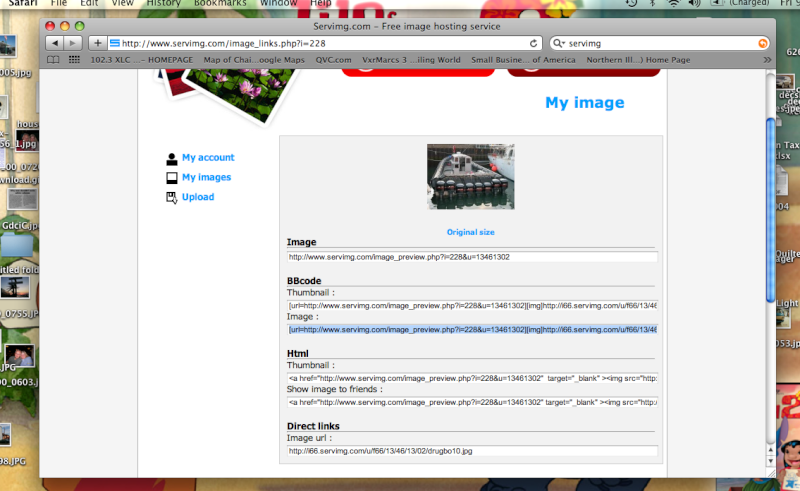Open the Edit menu
Screen dimensions: 800x491
click(x=89, y=3)
